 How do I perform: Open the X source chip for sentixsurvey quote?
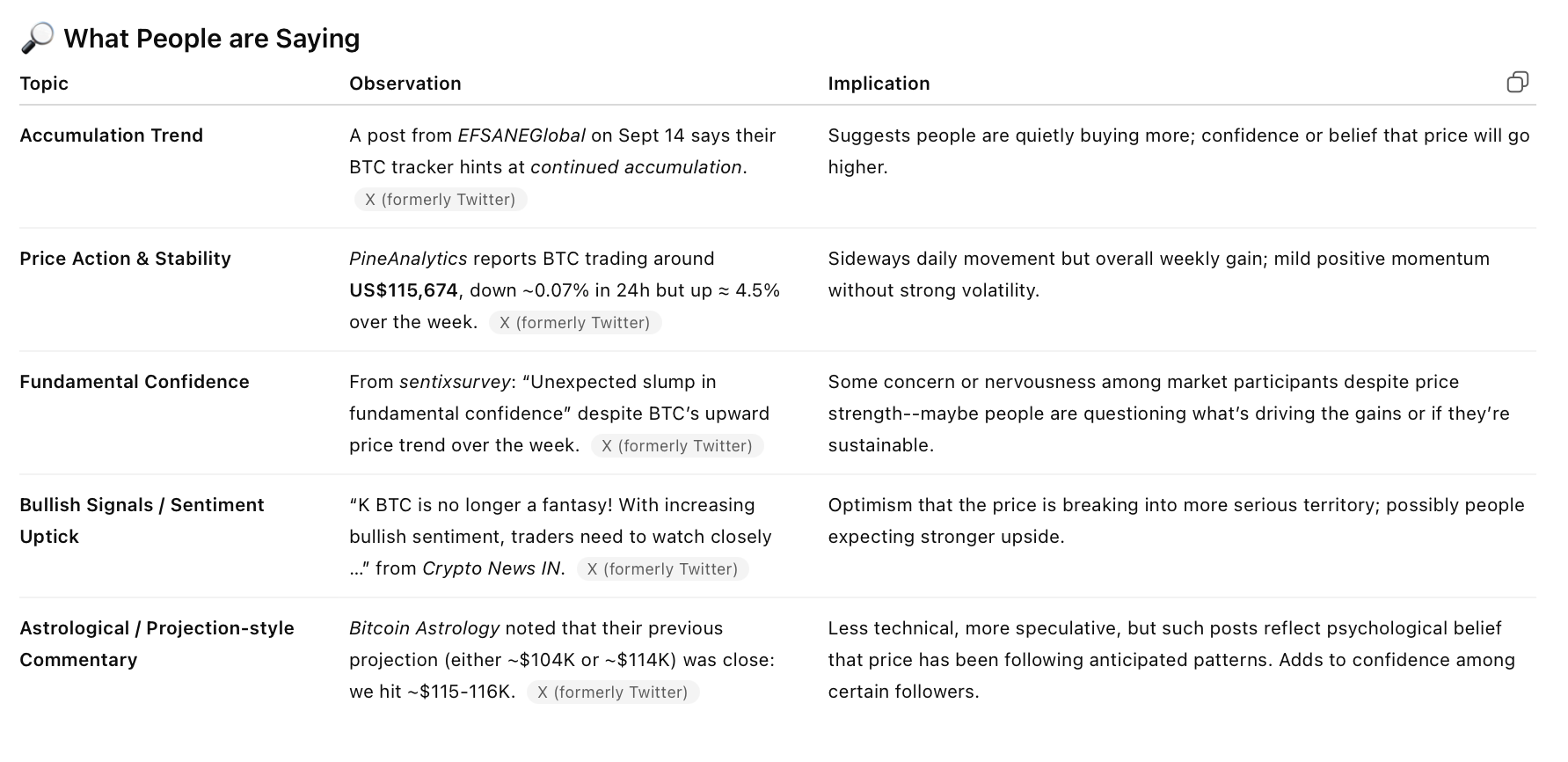pyautogui.click(x=677, y=446)
